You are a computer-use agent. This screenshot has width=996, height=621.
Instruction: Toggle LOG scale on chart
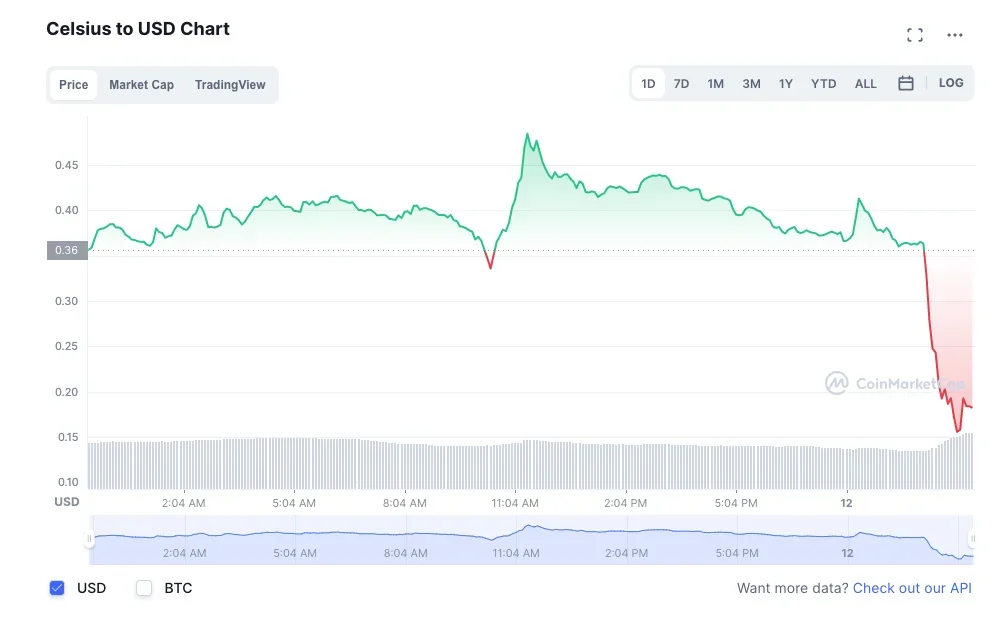click(x=951, y=83)
